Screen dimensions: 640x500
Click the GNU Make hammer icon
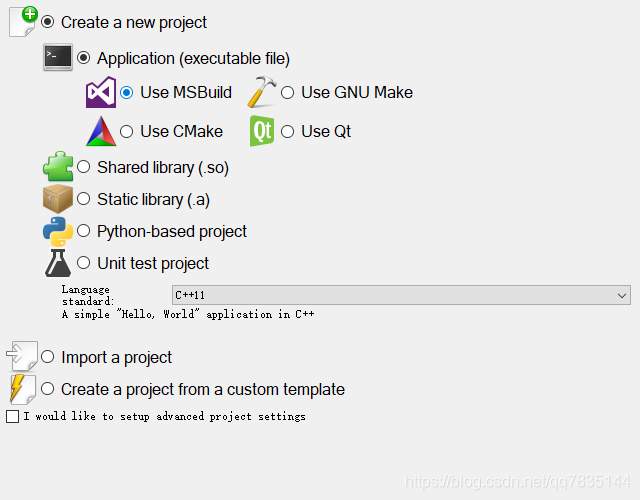point(262,92)
